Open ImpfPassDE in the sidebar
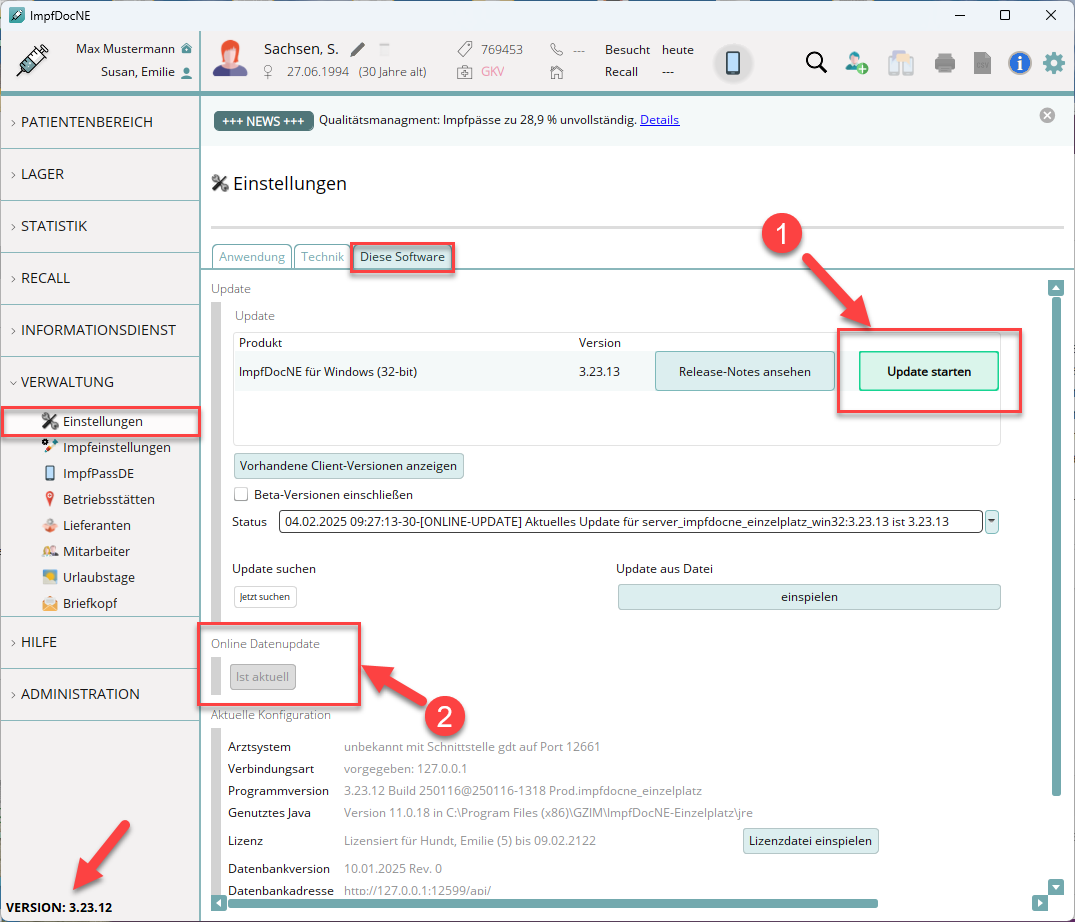The height and width of the screenshot is (922, 1075). tap(89, 474)
